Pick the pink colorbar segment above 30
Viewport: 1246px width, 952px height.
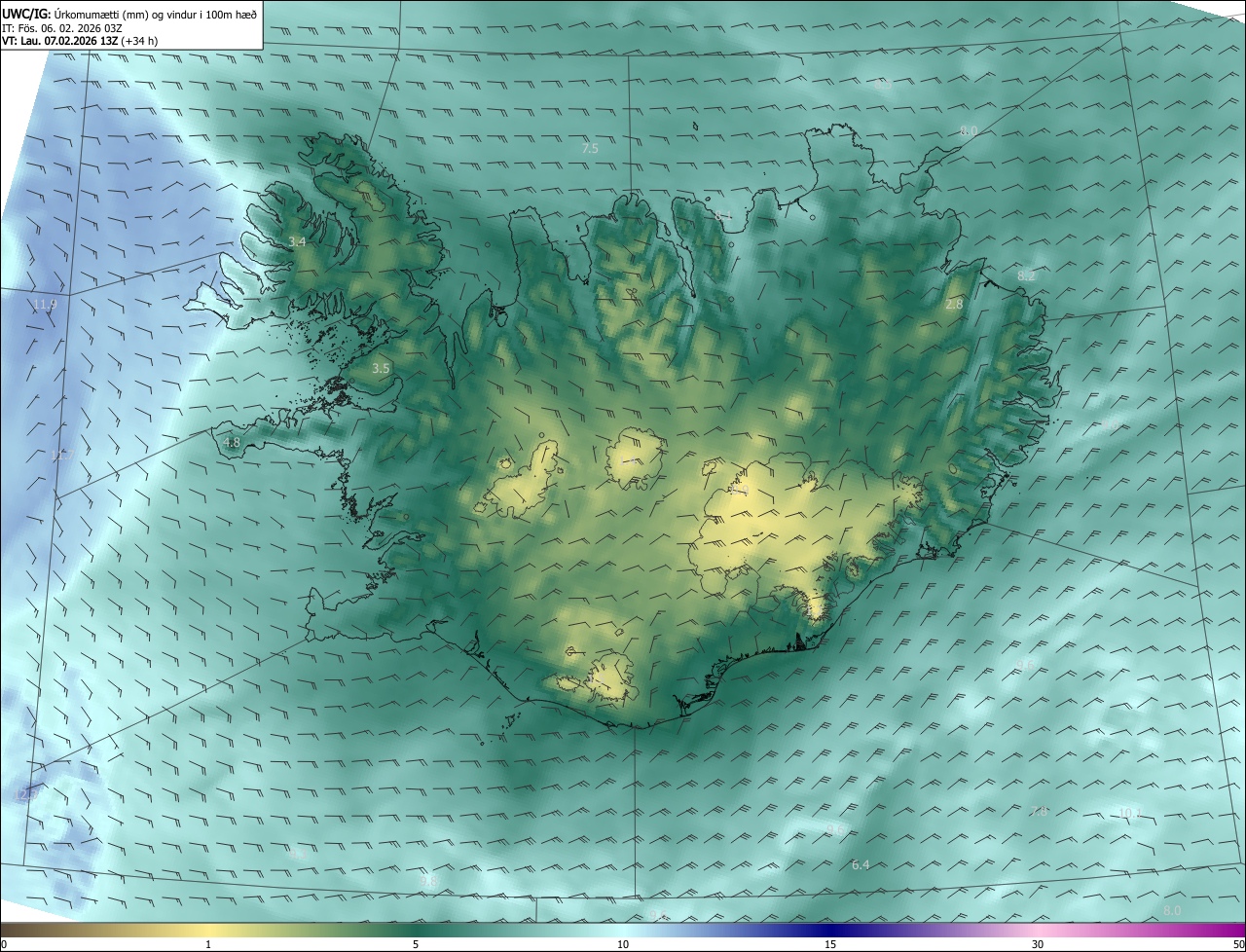click(x=1038, y=930)
